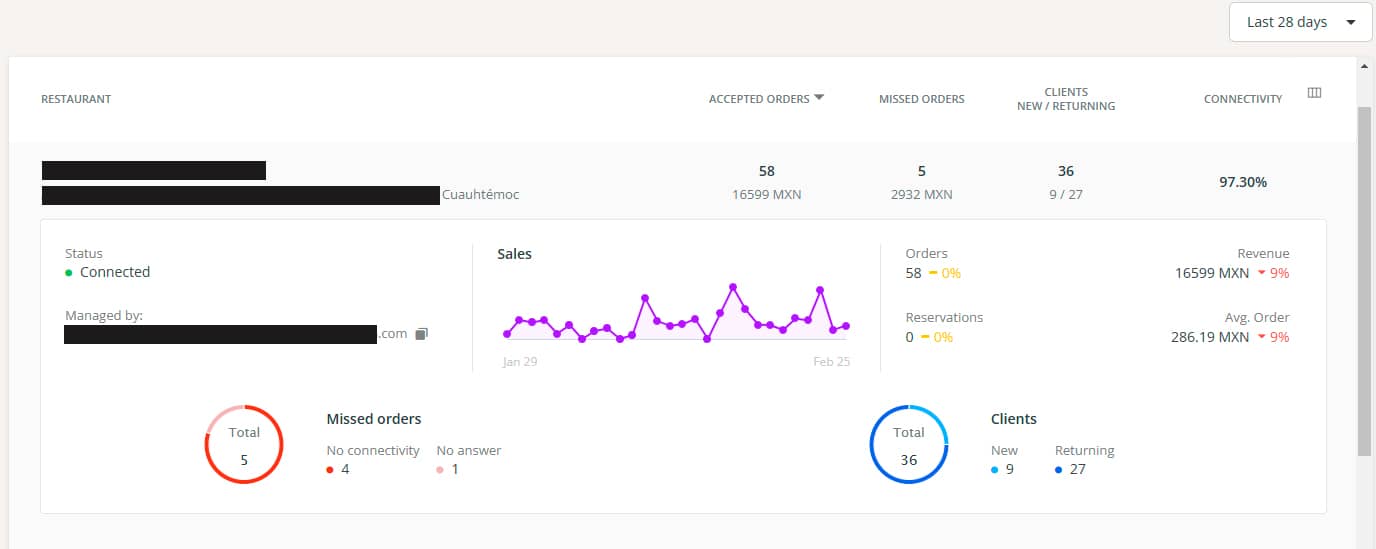
Task: Click the 286.19 MXN average order value
Action: point(1210,337)
